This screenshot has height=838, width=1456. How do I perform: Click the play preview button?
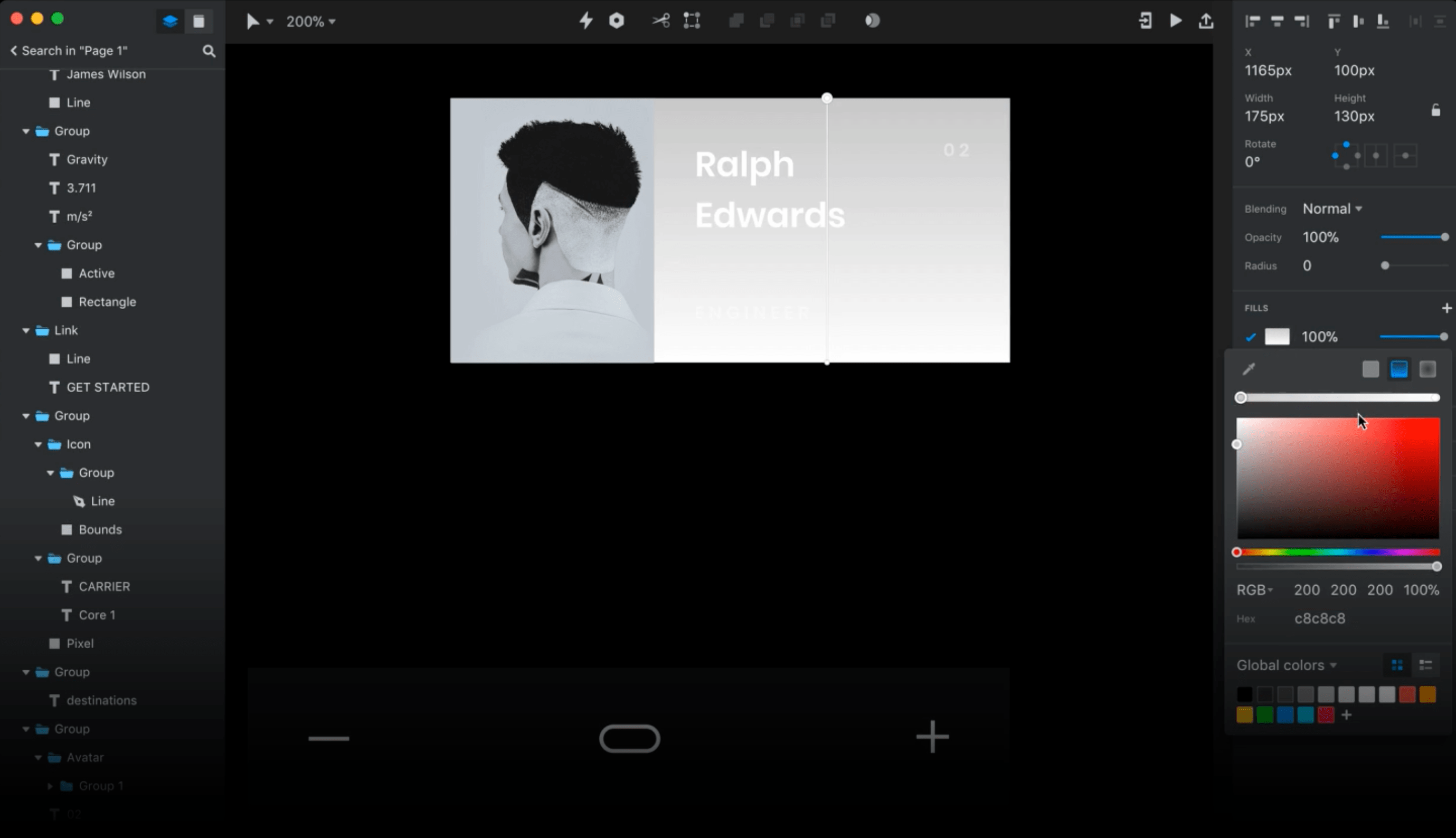click(x=1176, y=21)
